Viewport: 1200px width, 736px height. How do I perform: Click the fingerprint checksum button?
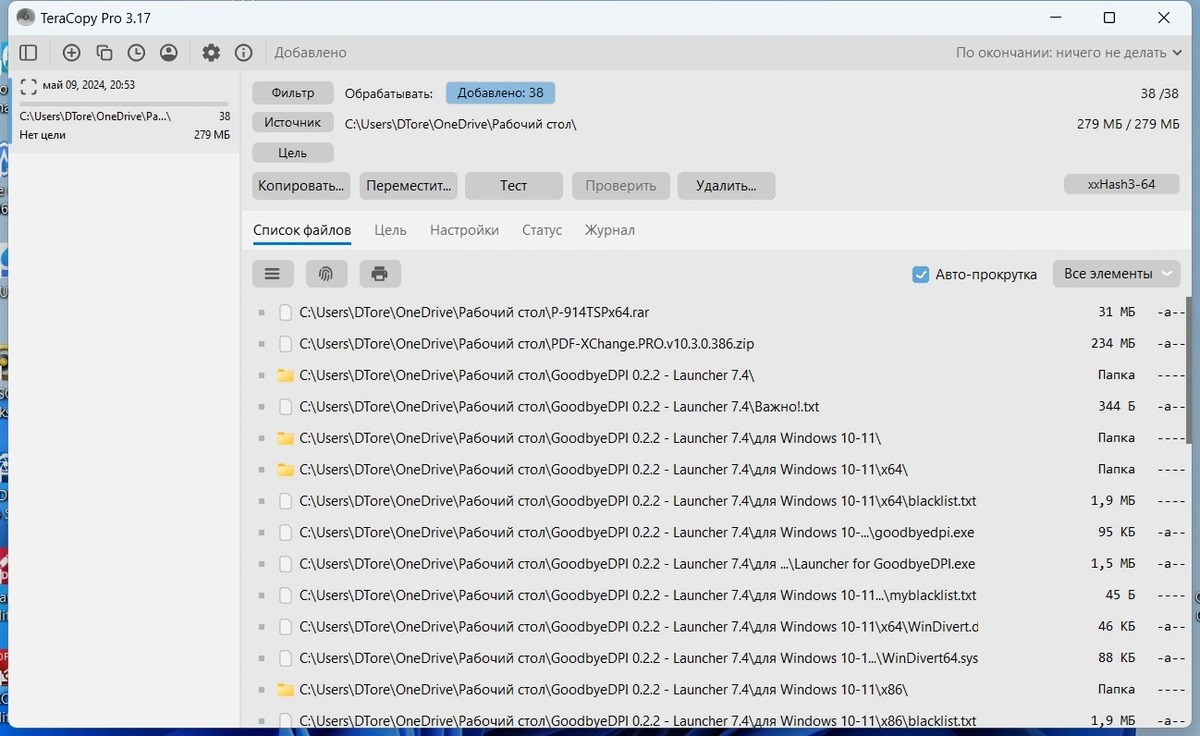[326, 273]
